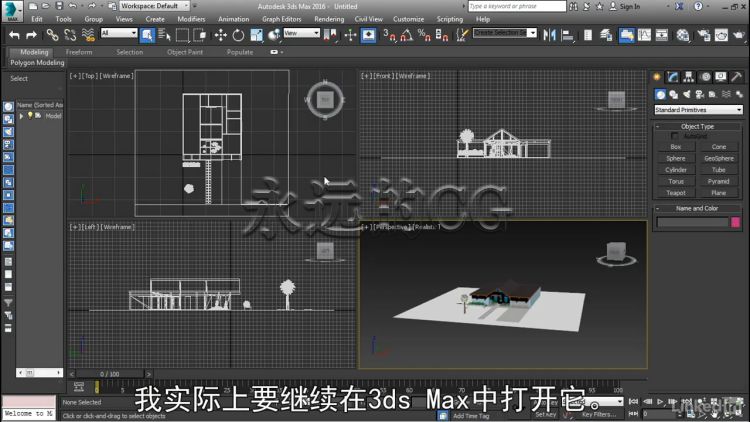Click the Undo arrow in main toolbar
The height and width of the screenshot is (422, 750).
14,35
